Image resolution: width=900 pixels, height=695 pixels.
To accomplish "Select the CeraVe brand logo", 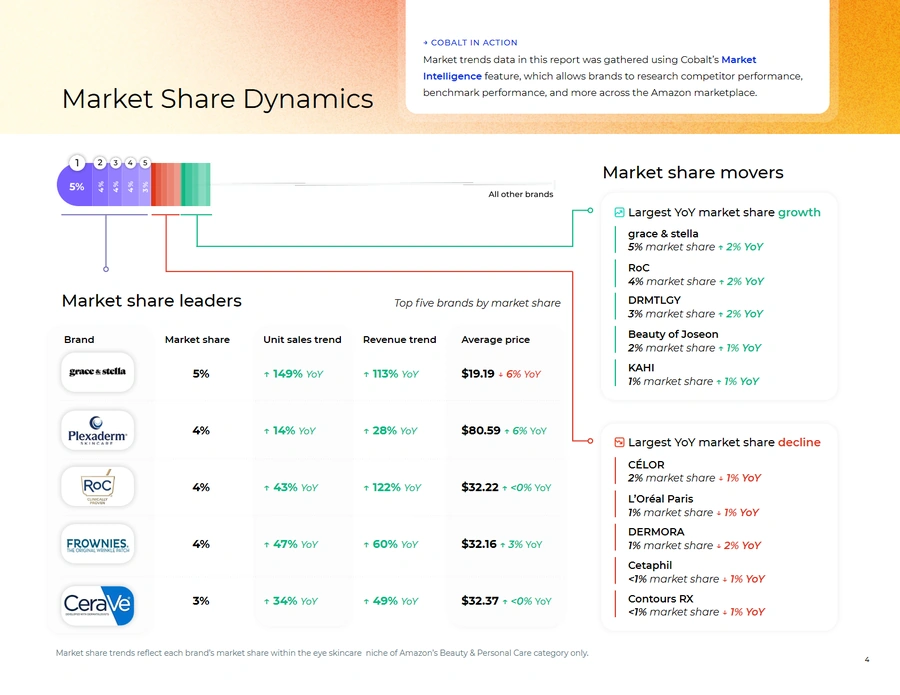I will (x=98, y=605).
